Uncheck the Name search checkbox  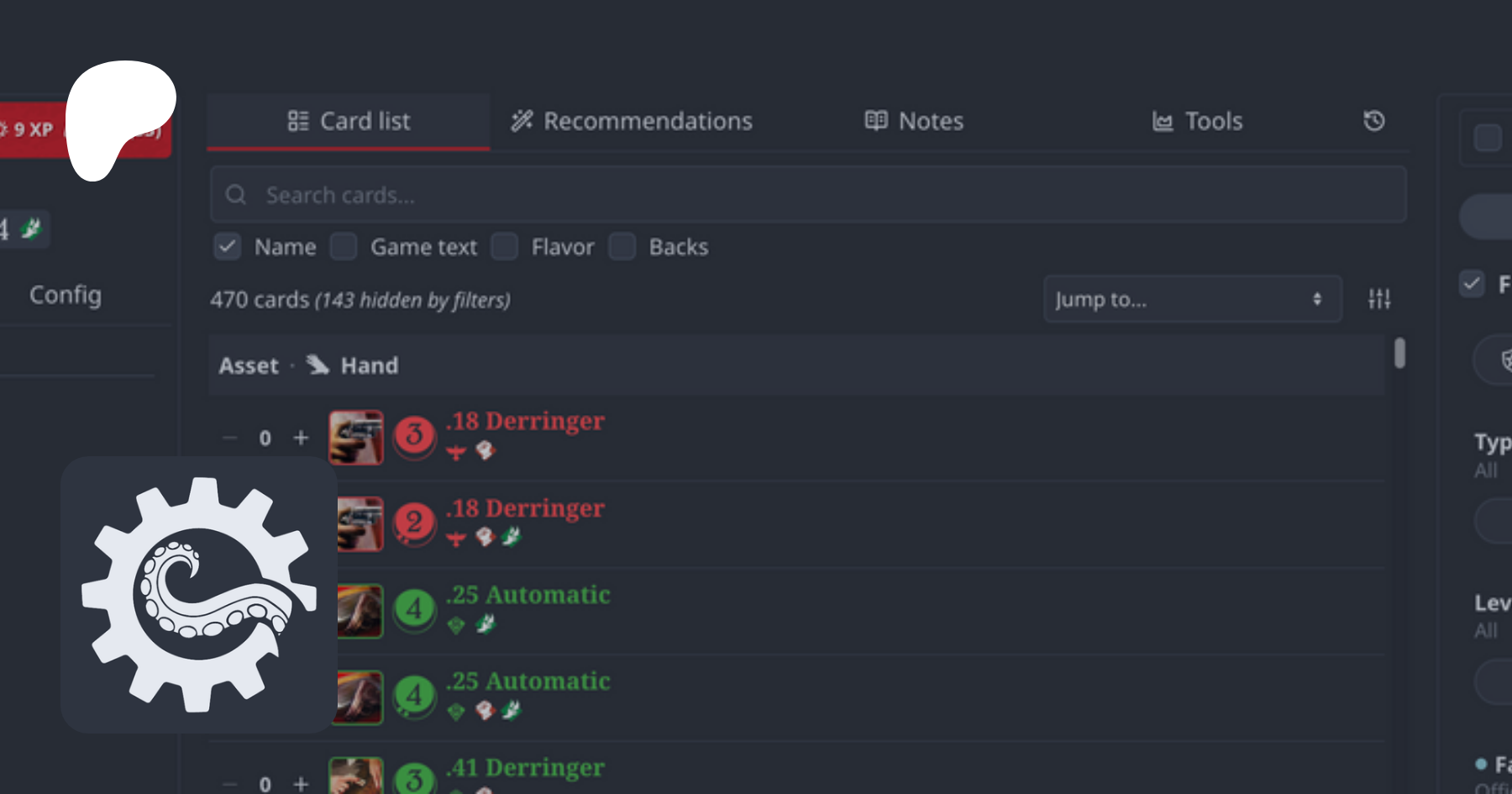click(227, 247)
